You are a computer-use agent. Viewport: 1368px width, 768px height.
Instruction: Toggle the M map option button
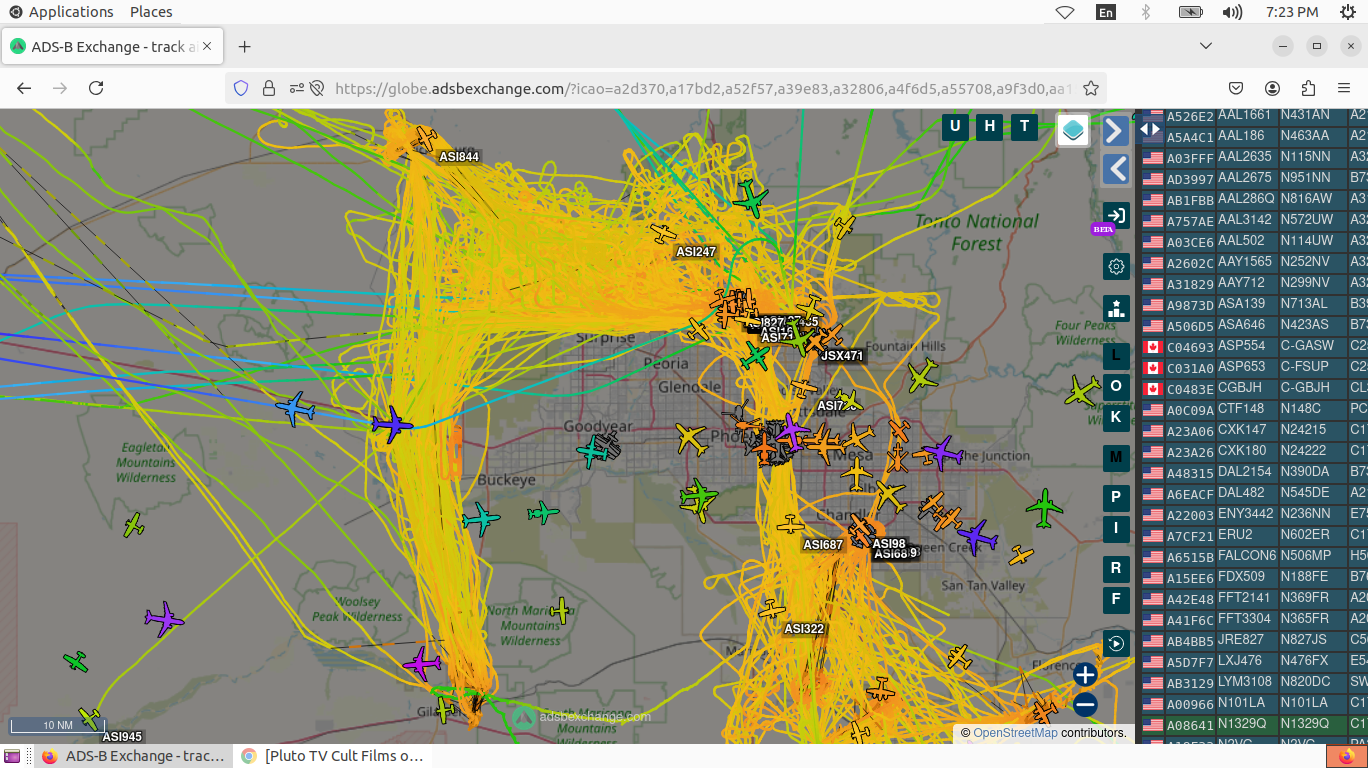tap(1116, 458)
